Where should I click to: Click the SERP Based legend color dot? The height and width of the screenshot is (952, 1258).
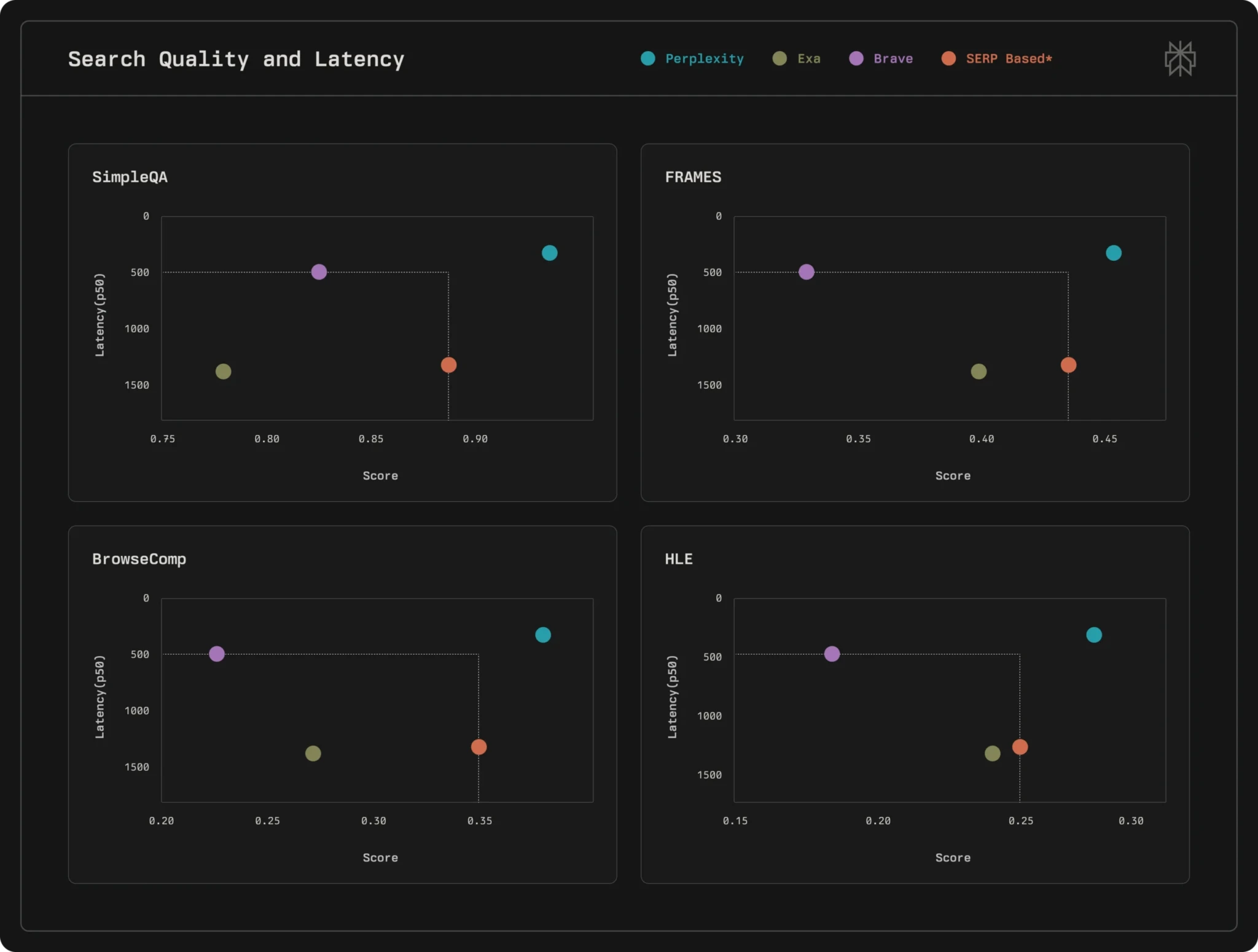948,58
